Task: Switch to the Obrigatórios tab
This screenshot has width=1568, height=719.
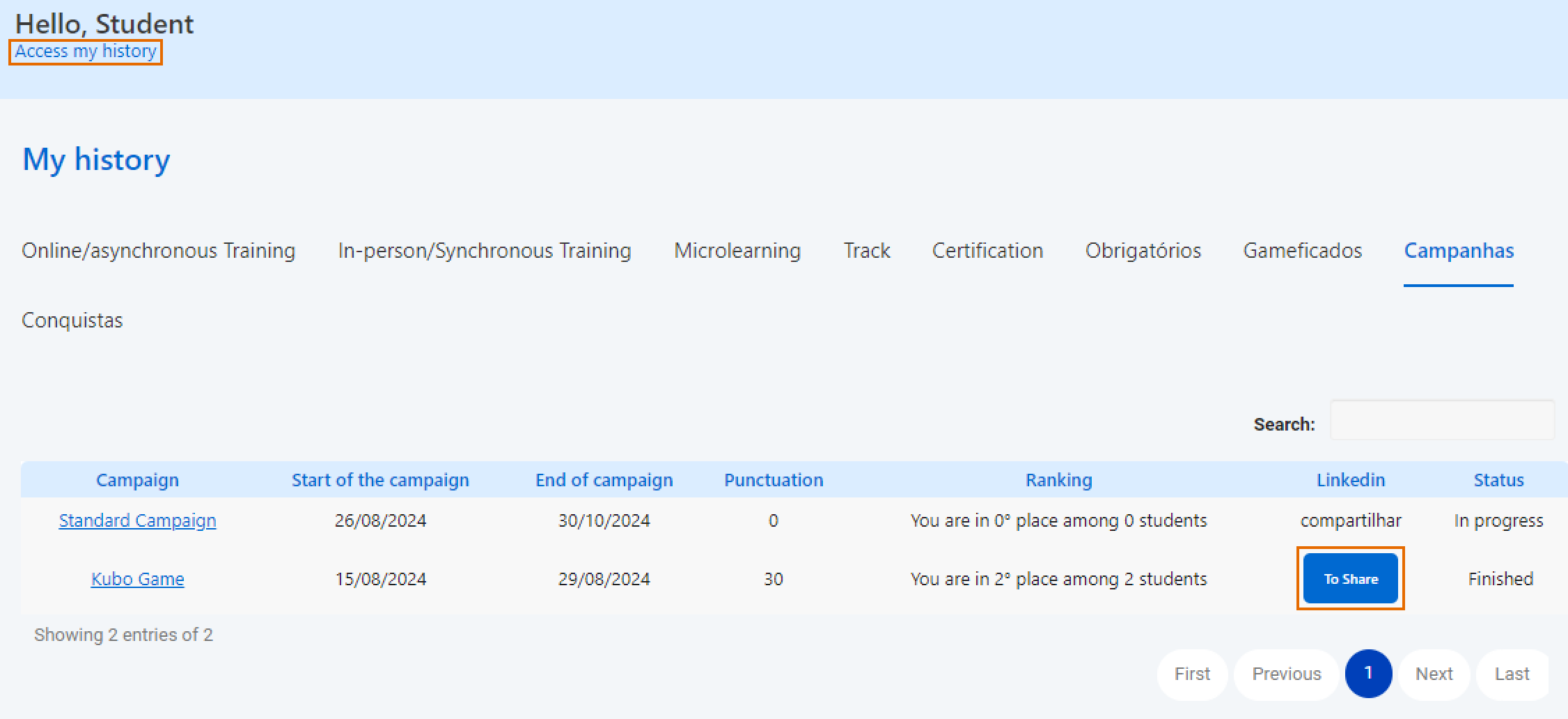Action: tap(1143, 251)
